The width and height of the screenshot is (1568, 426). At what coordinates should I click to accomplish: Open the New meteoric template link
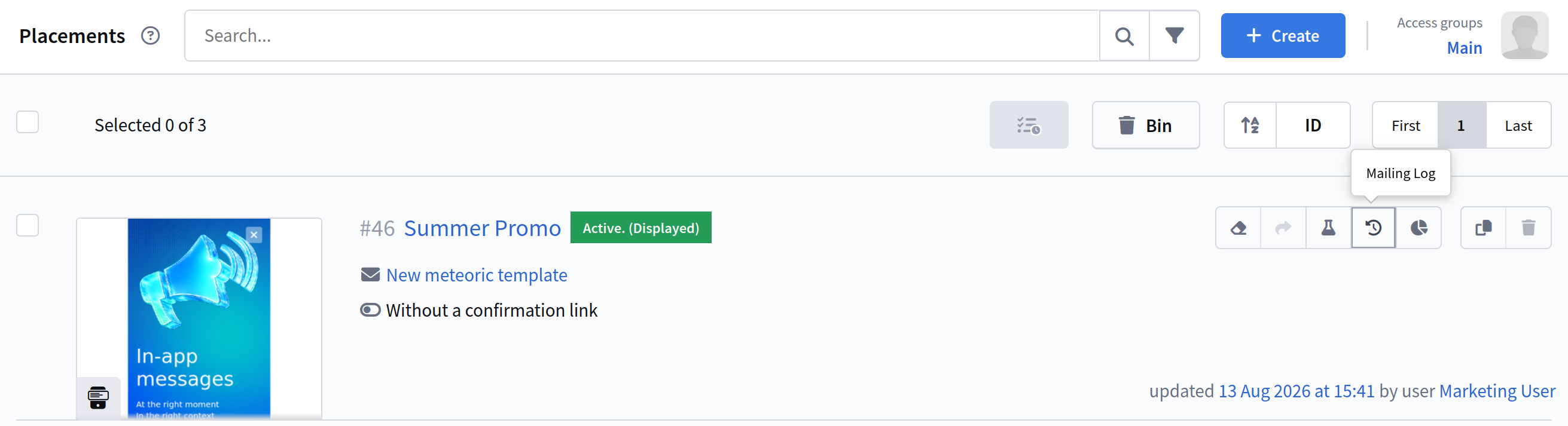coord(477,275)
